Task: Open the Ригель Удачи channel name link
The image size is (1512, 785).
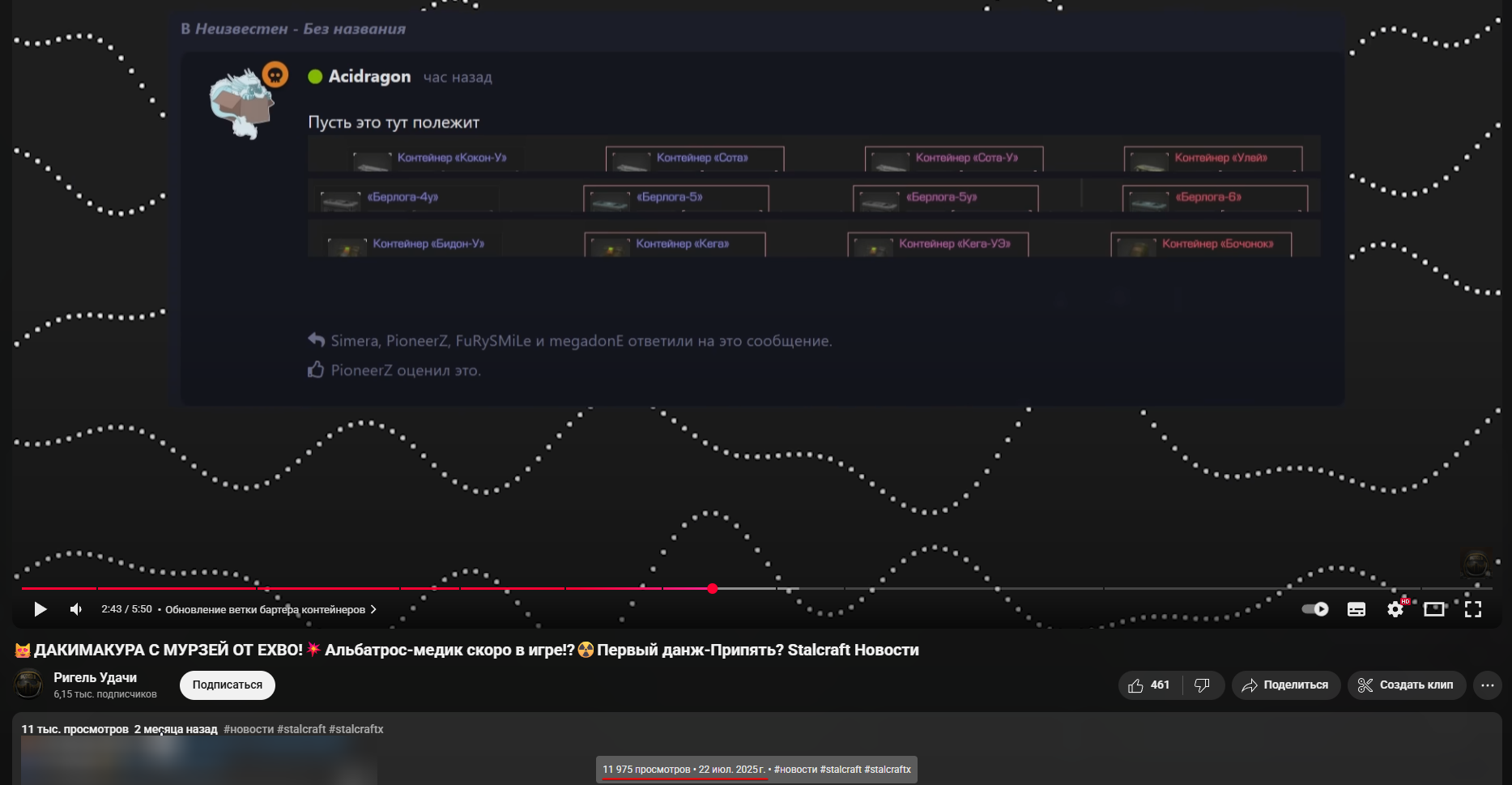Action: click(x=95, y=677)
